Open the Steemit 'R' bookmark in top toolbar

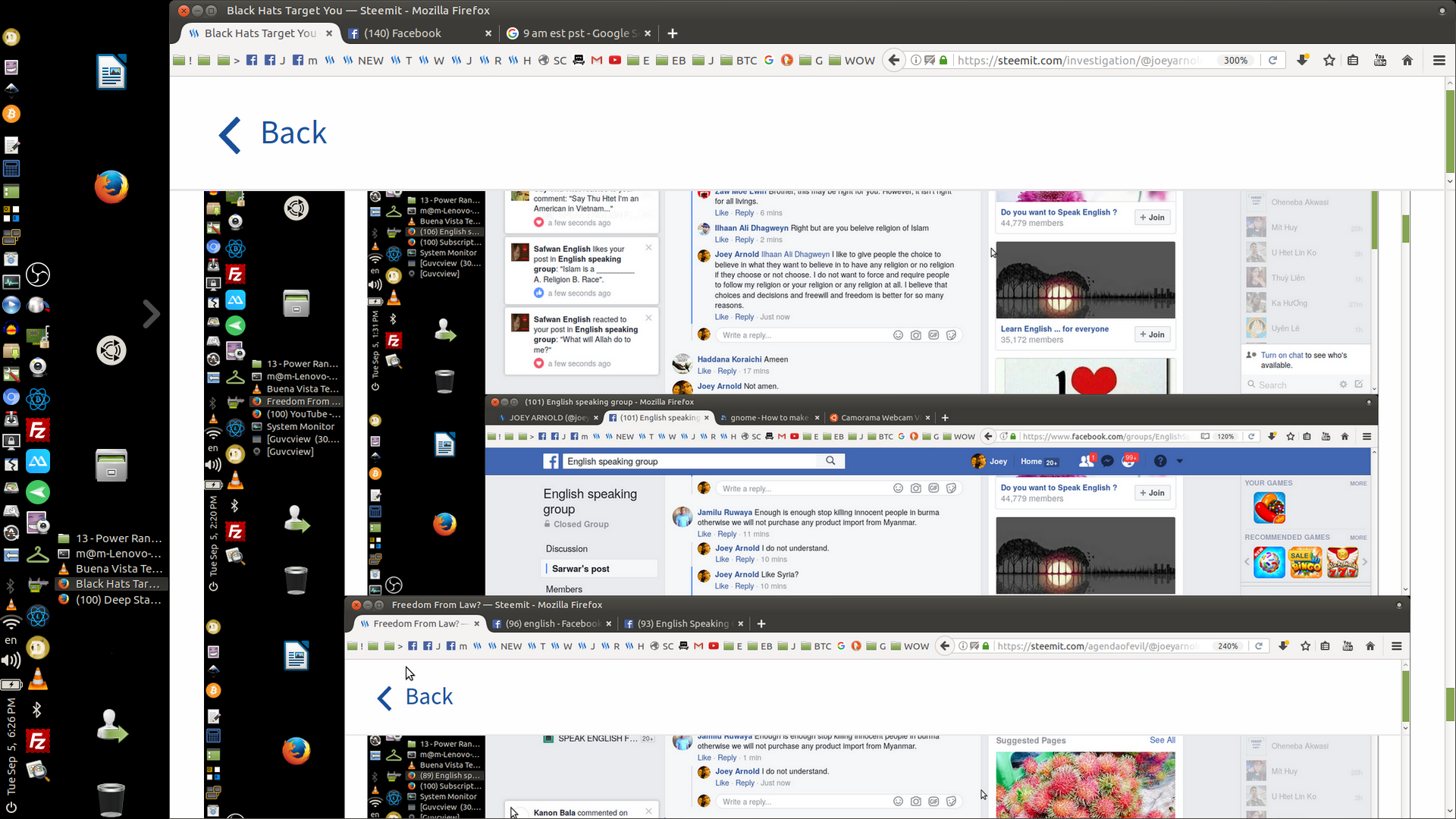click(491, 60)
